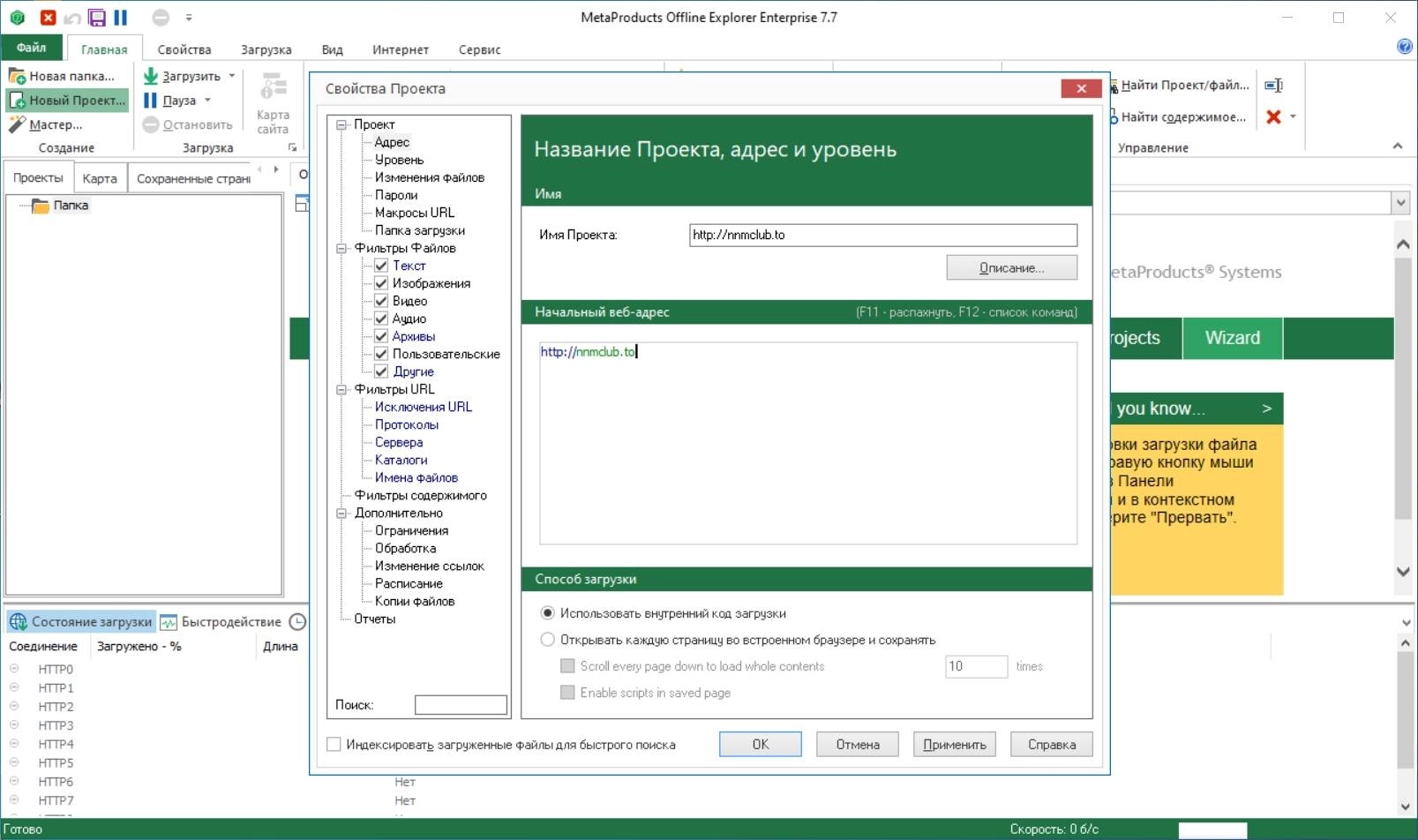The width and height of the screenshot is (1418, 840).
Task: Toggle the Текст file filter checkbox
Action: 381,266
